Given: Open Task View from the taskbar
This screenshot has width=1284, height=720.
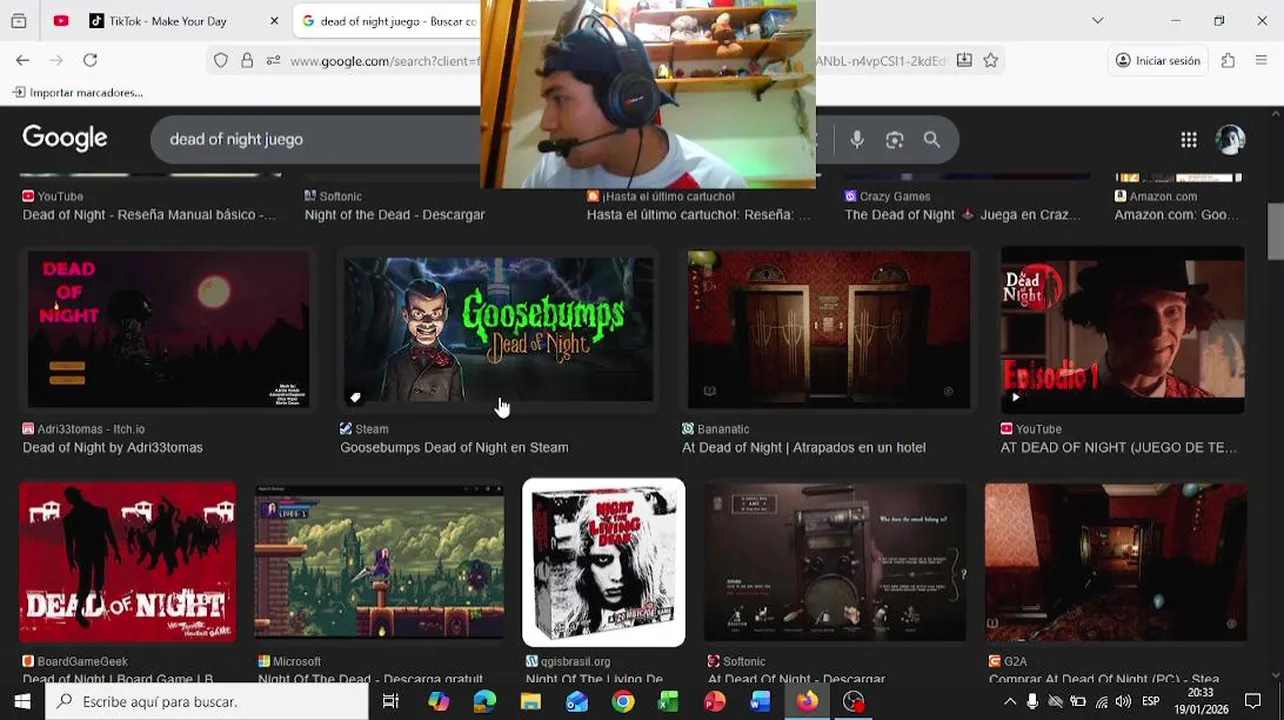Looking at the screenshot, I should [x=391, y=702].
